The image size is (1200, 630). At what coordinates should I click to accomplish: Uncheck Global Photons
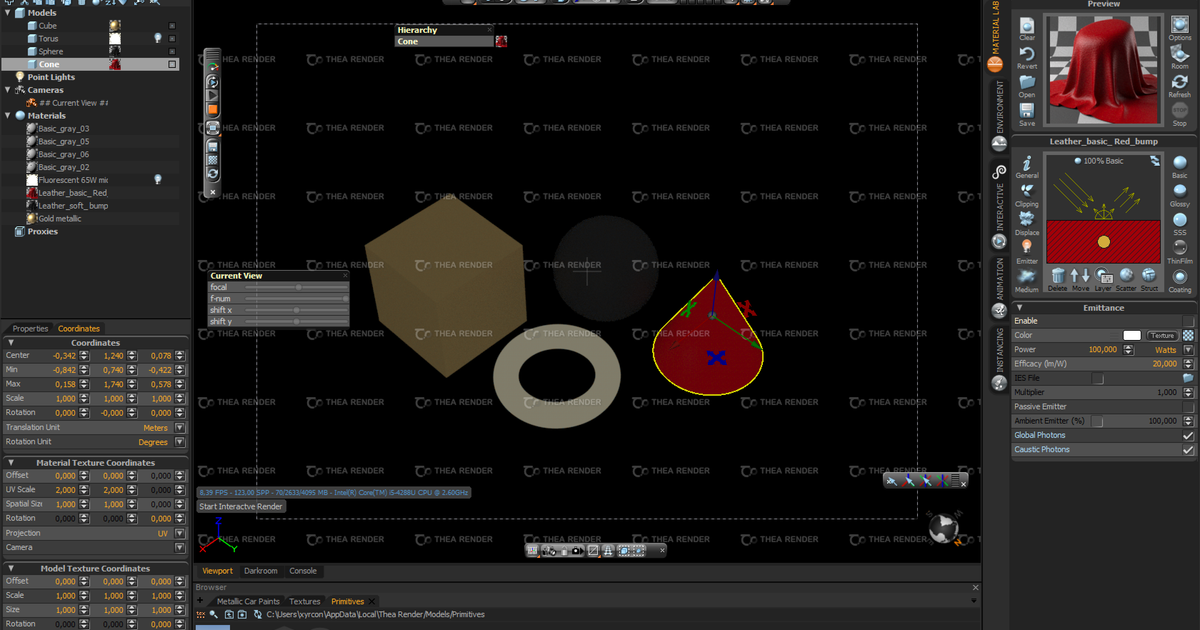[1188, 436]
